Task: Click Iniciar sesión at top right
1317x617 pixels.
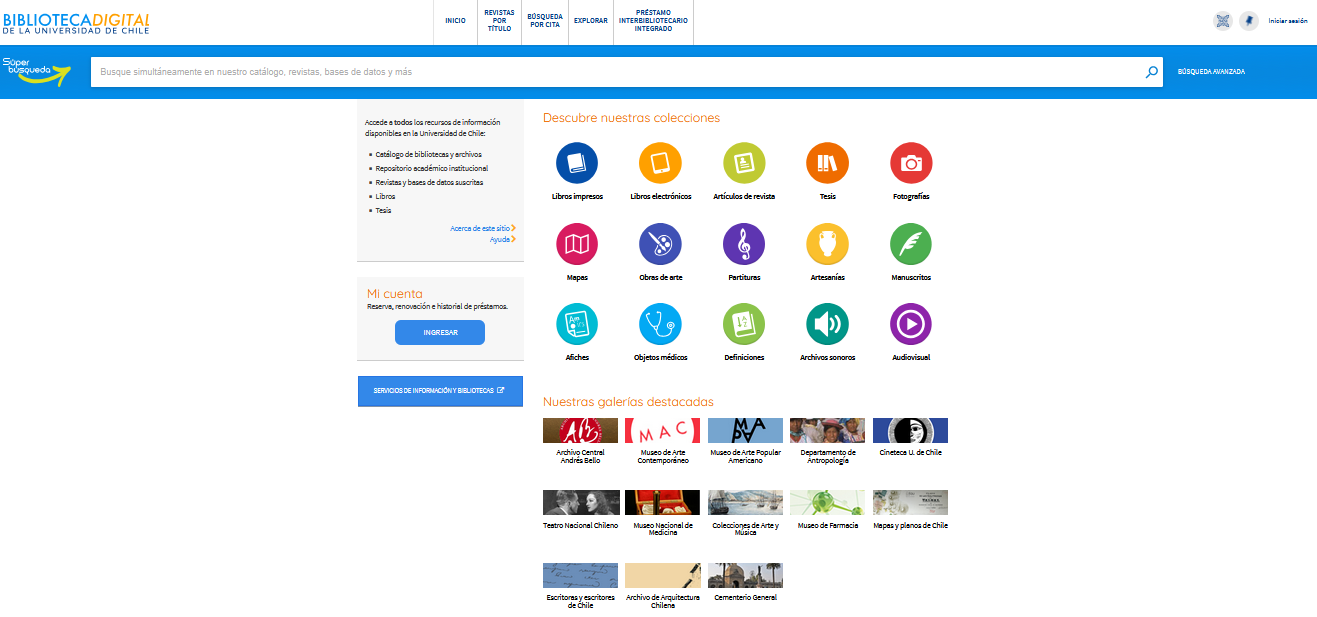Action: coord(1287,21)
